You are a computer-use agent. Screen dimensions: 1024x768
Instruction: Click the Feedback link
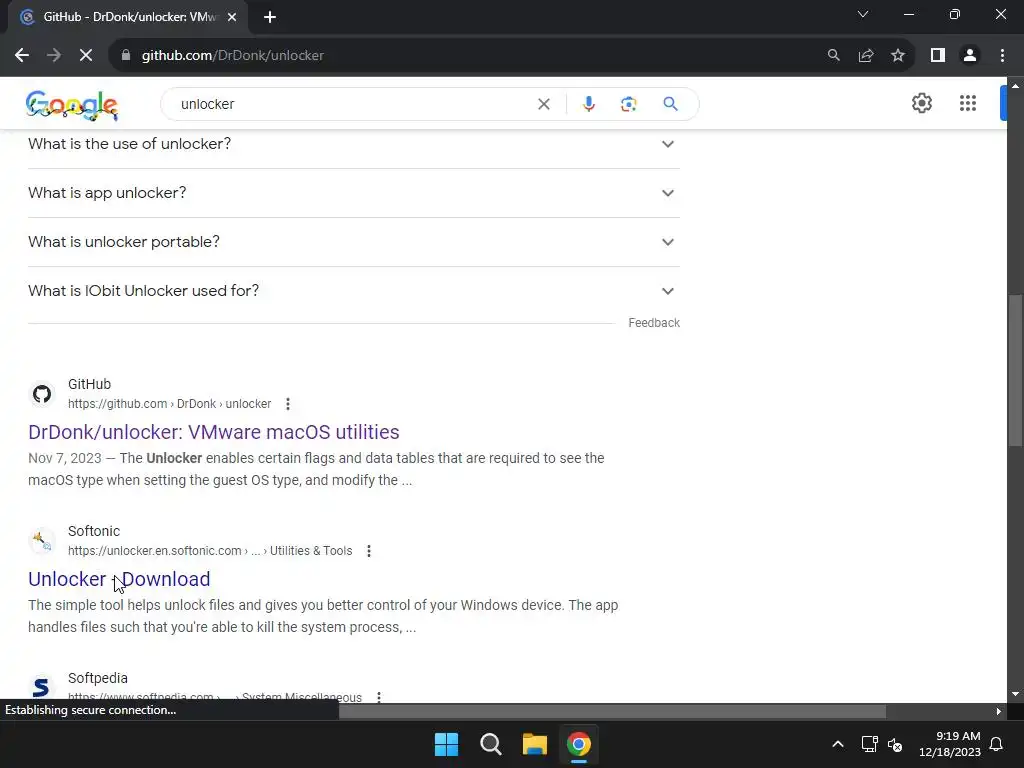[x=654, y=323]
